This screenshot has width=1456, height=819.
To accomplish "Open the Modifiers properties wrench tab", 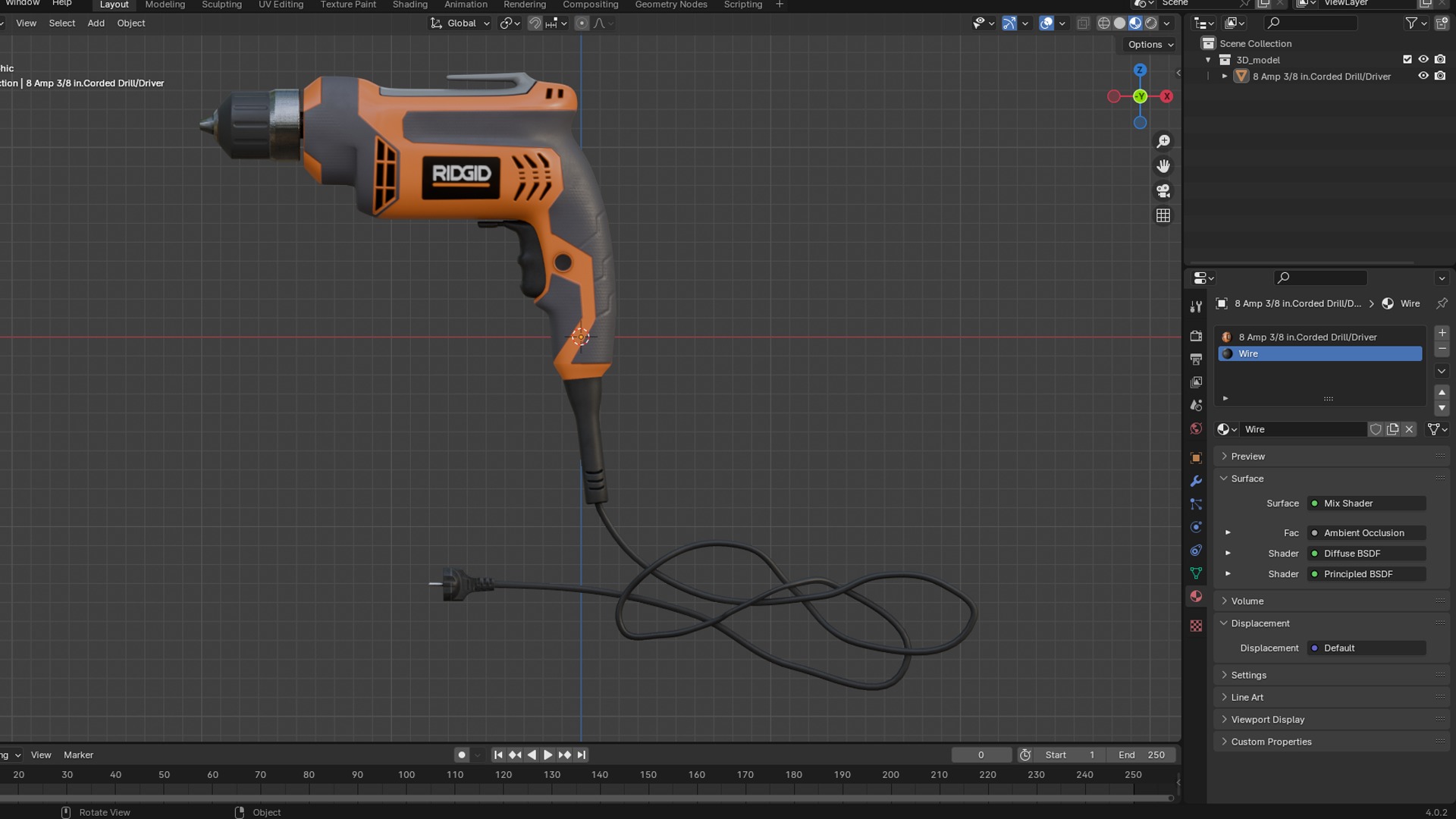I will [x=1196, y=481].
